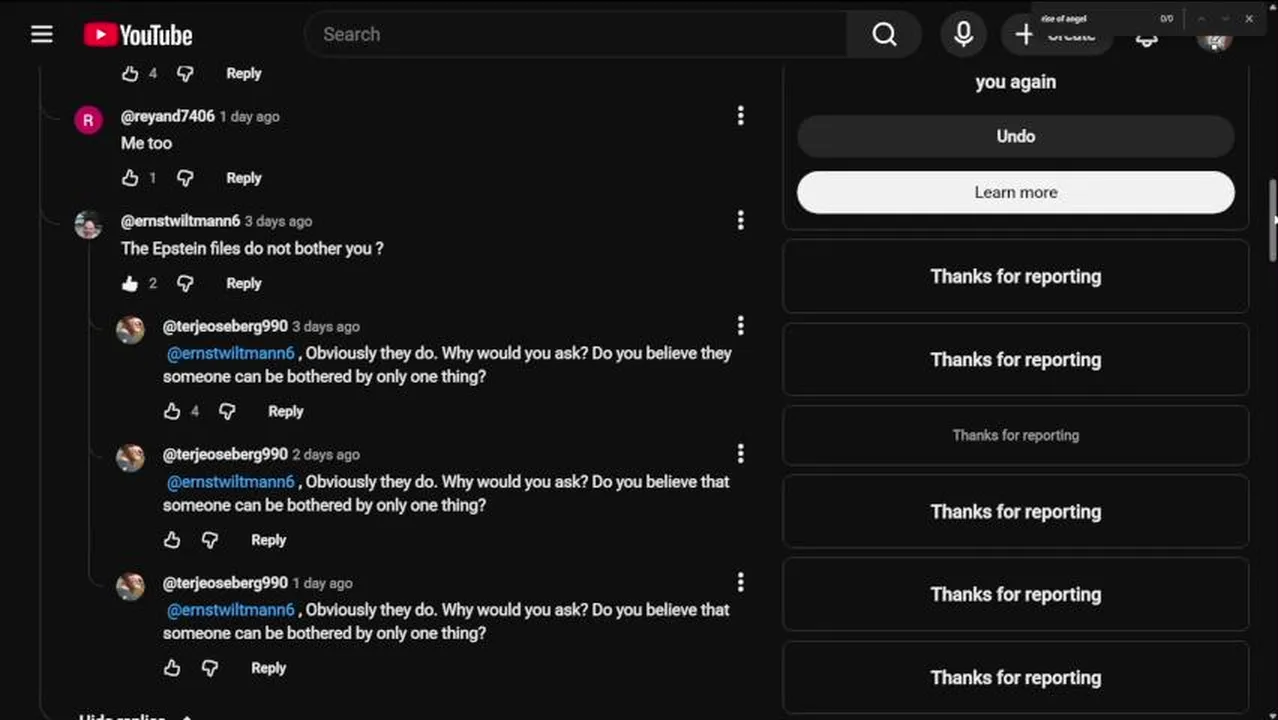Image resolution: width=1278 pixels, height=720 pixels.
Task: Dislike @terjeoseberg990 reply from 1 day ago
Action: (210, 668)
